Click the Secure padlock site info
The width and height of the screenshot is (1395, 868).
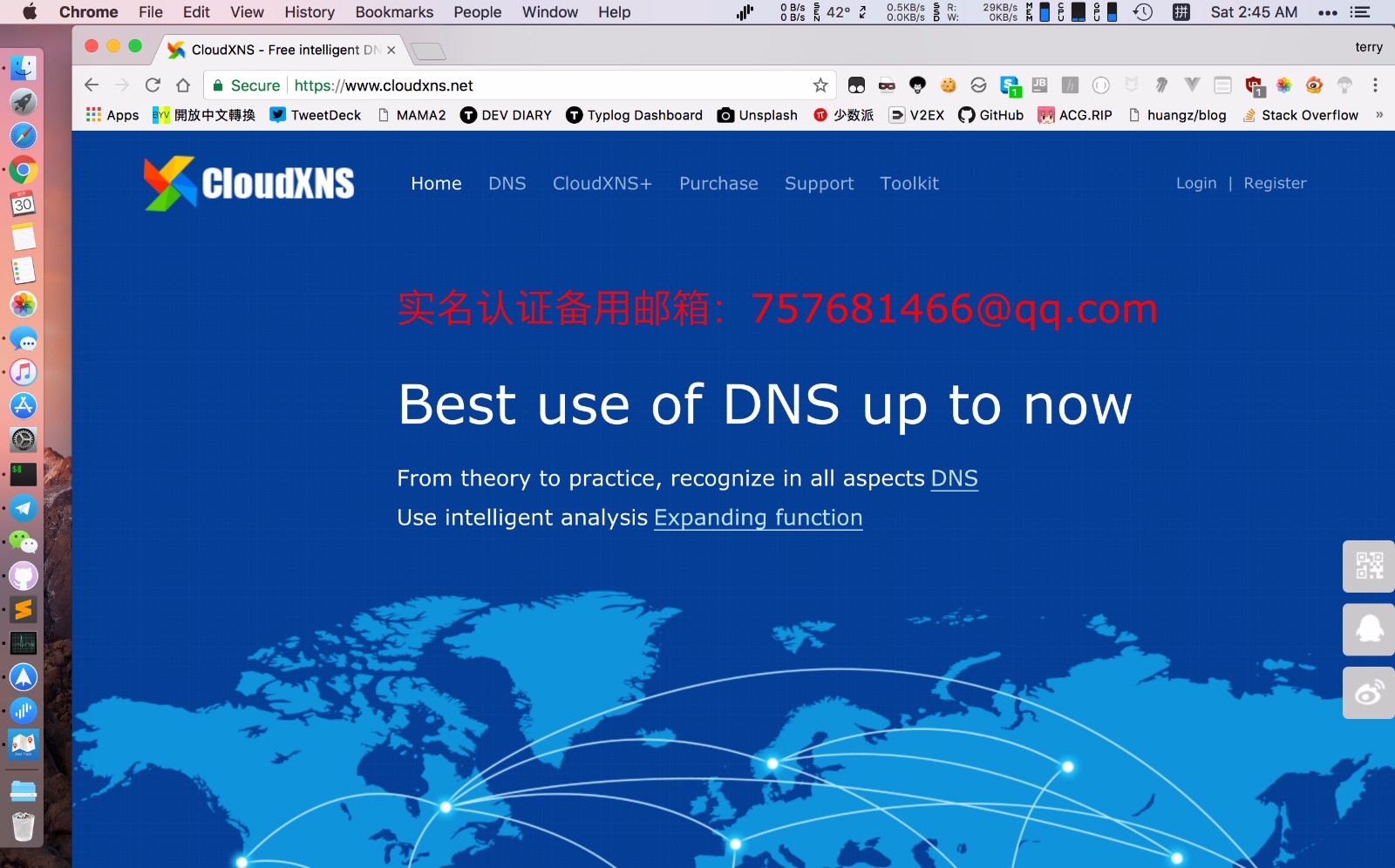click(247, 85)
